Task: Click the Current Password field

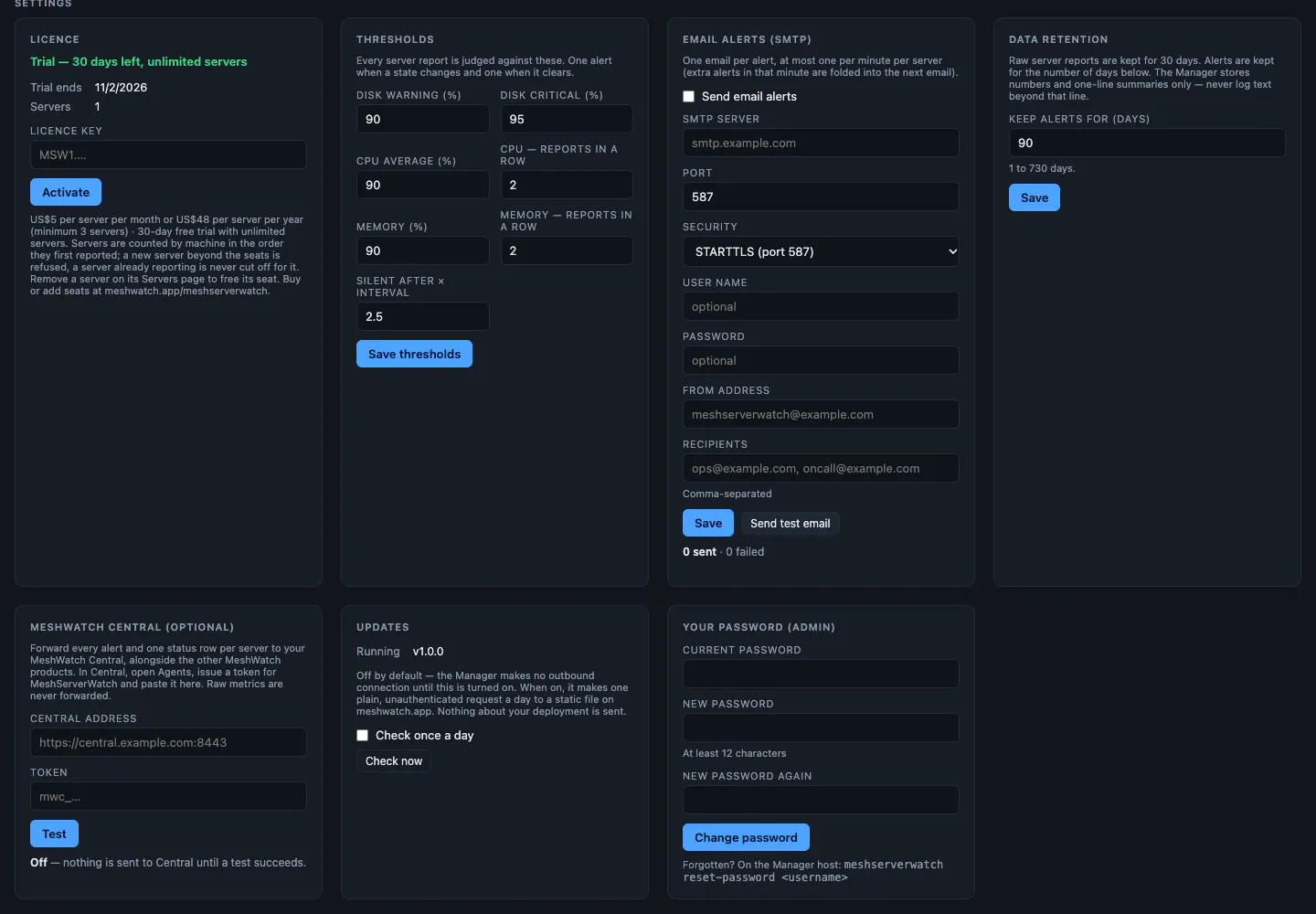Action: [x=821, y=674]
